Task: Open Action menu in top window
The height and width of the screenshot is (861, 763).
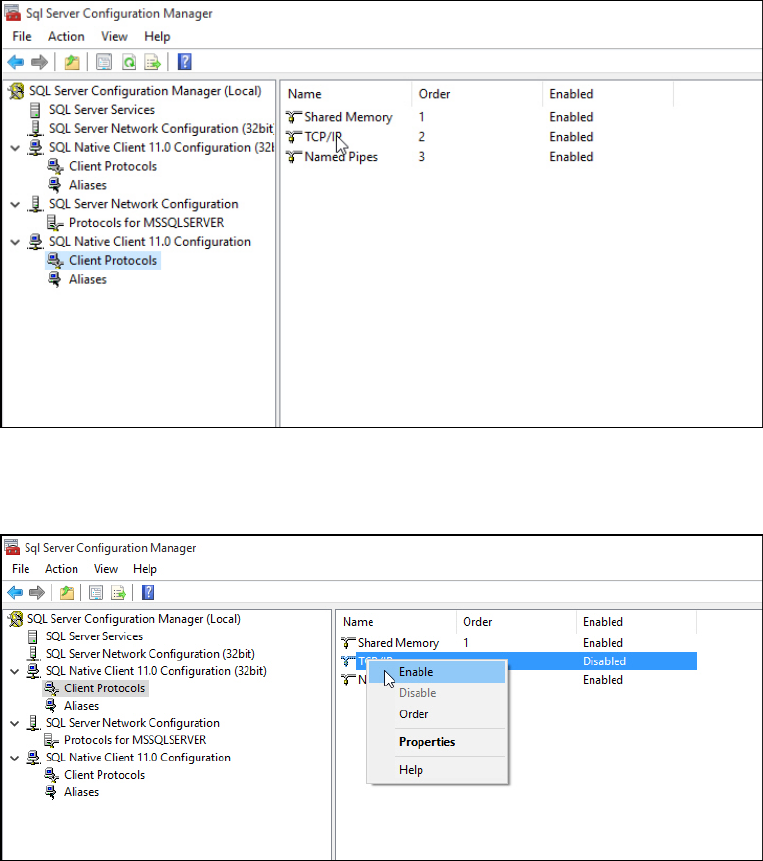Action: (66, 37)
